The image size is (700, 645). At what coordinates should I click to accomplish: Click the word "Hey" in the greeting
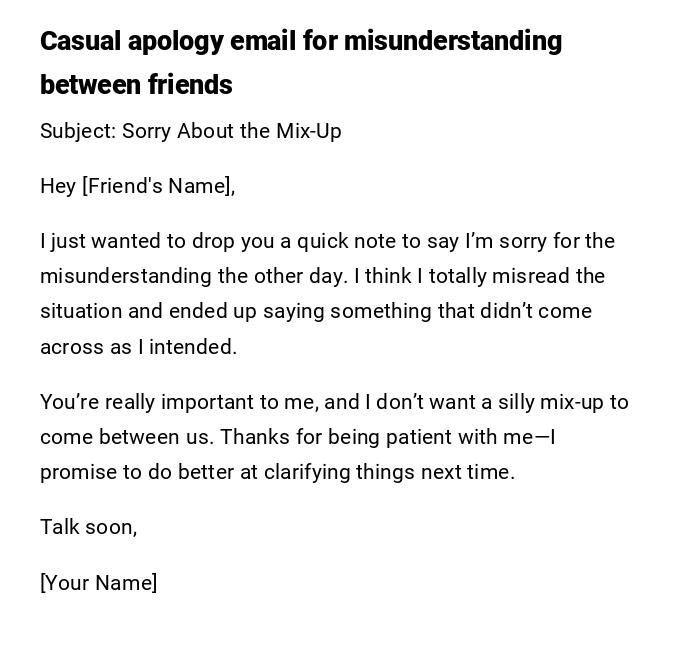point(58,186)
